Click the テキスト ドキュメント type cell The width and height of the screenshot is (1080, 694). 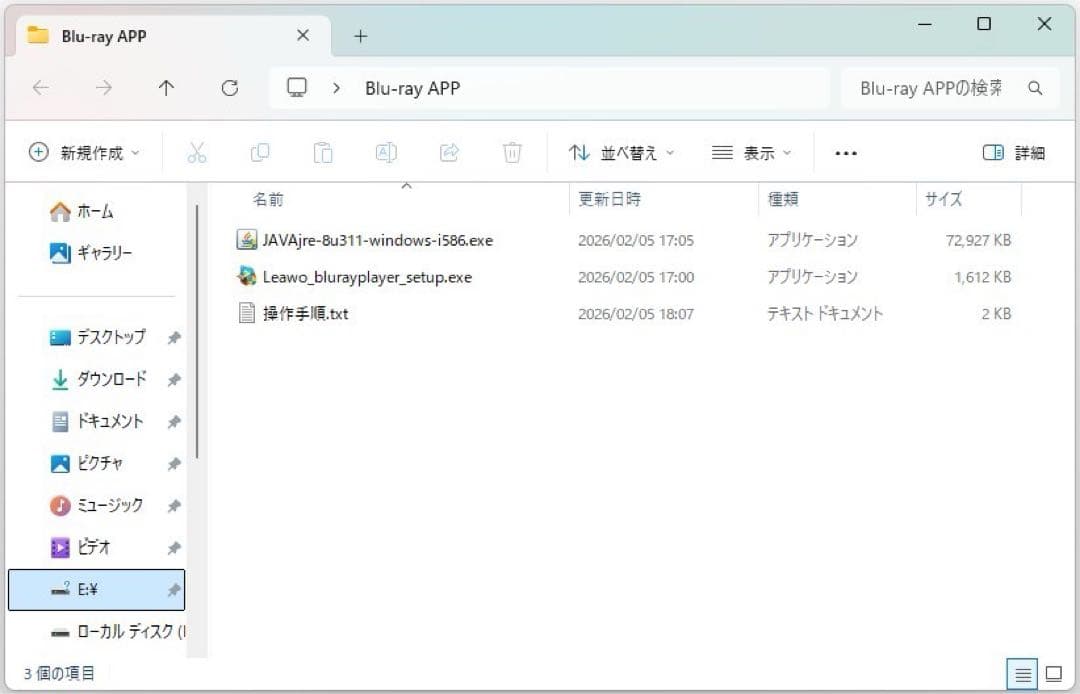click(824, 313)
